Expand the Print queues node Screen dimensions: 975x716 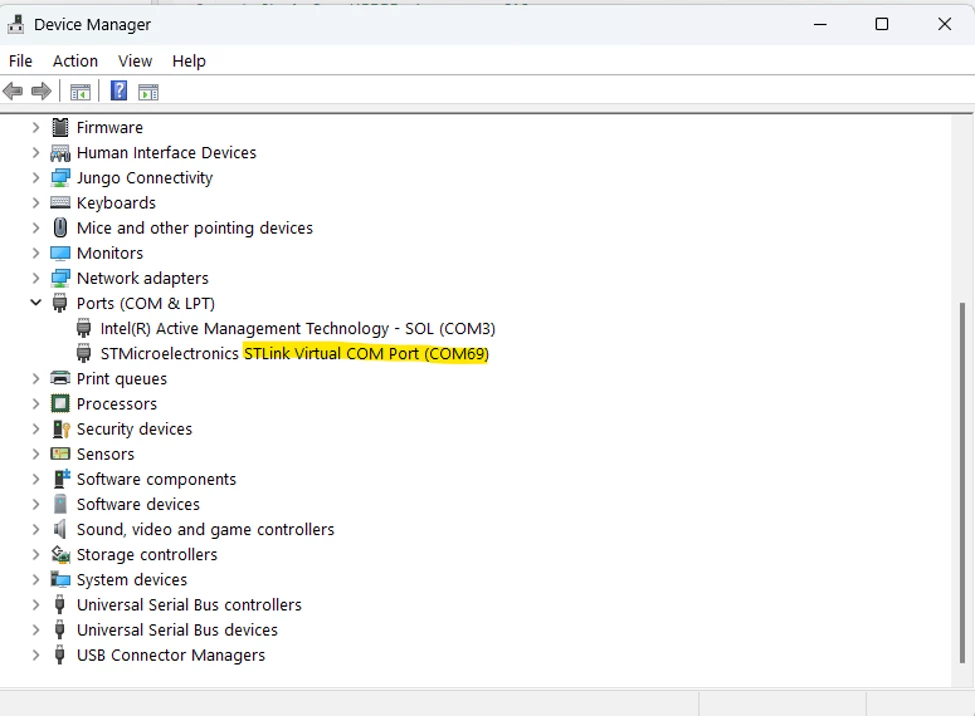tap(35, 378)
